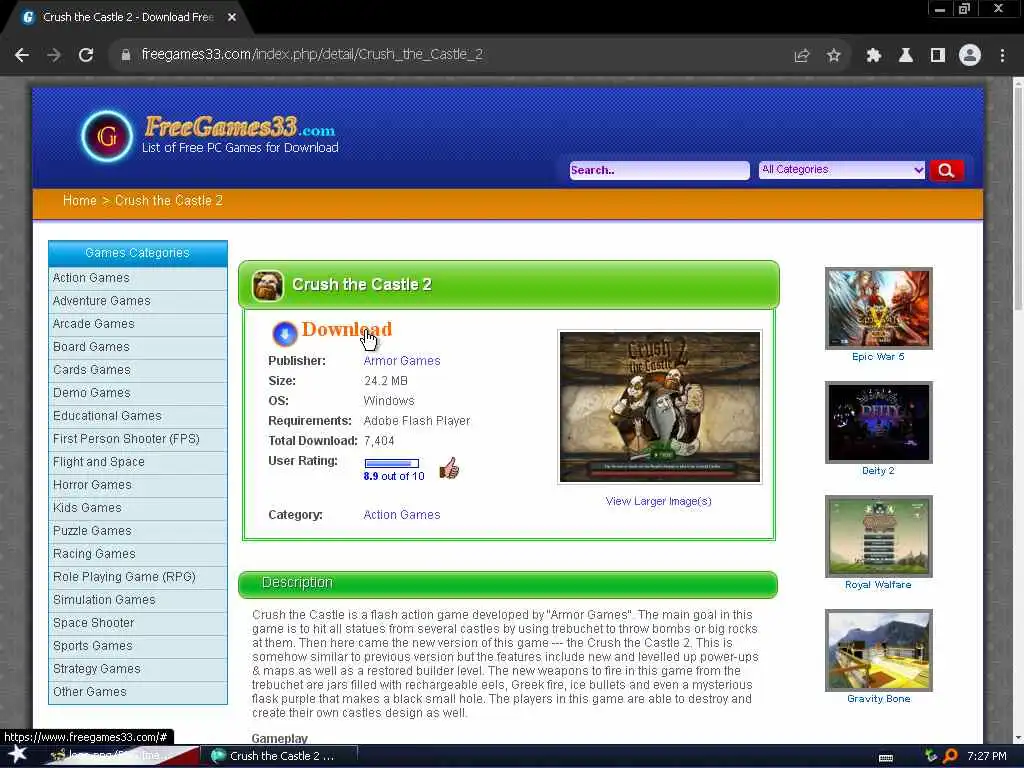Click the FreeGames33 circular G logo
1024x768 pixels.
pyautogui.click(x=106, y=136)
